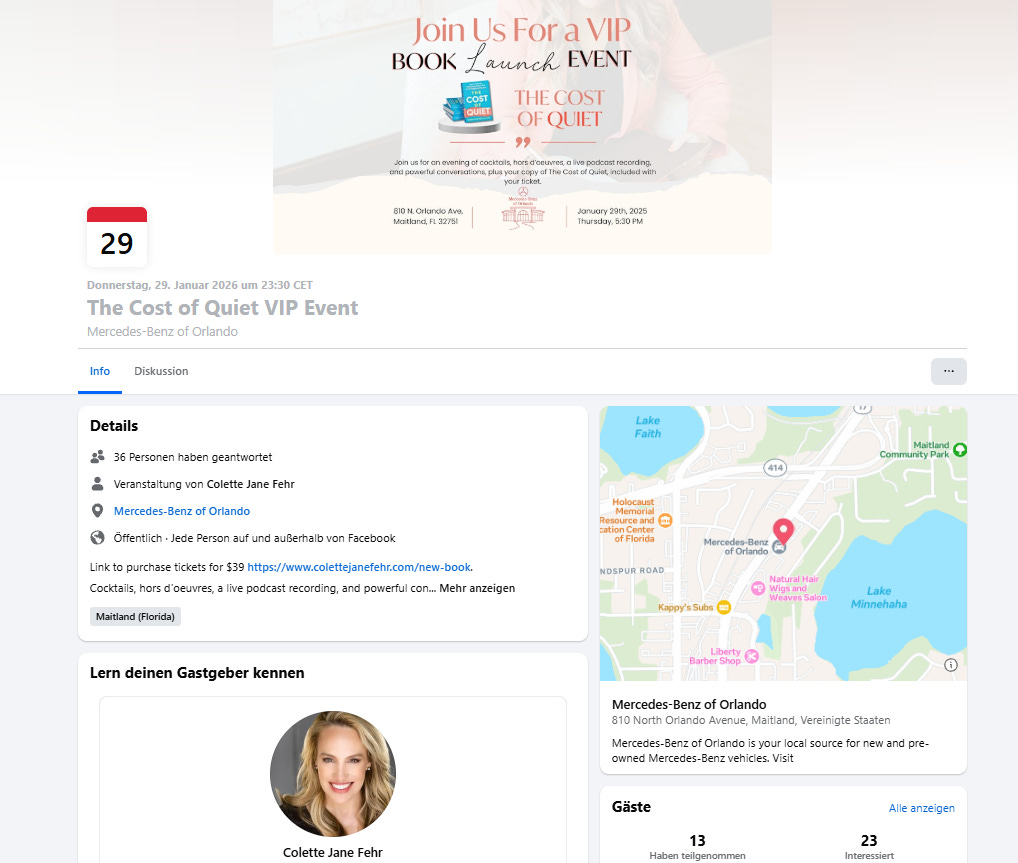Click the Maitland (Florida) tag

point(135,617)
